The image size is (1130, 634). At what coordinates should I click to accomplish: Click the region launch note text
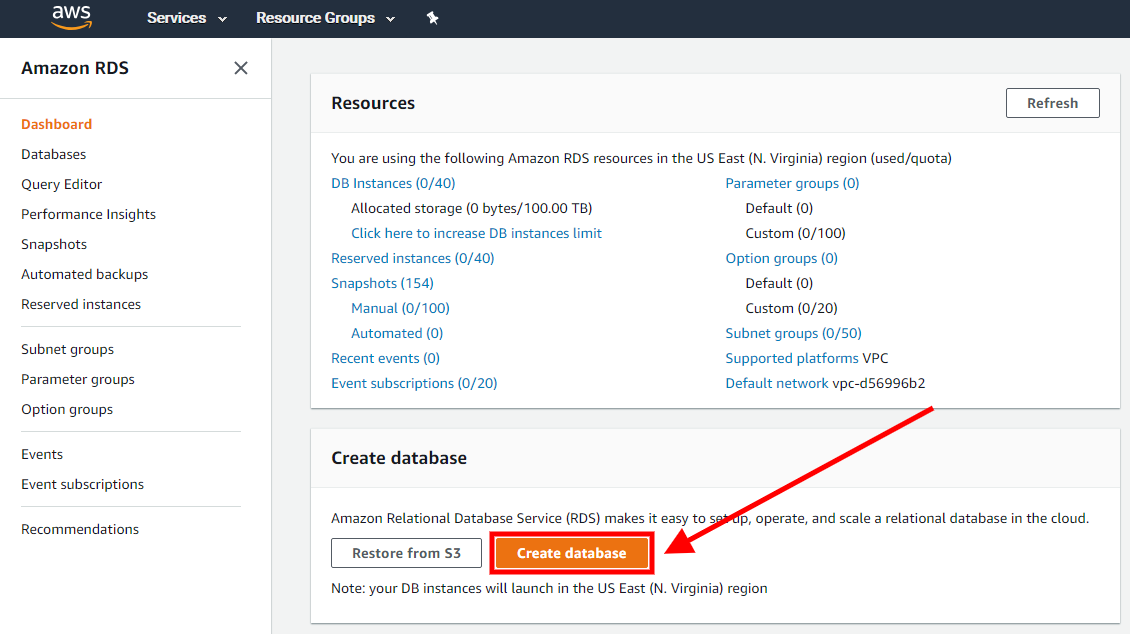549,589
